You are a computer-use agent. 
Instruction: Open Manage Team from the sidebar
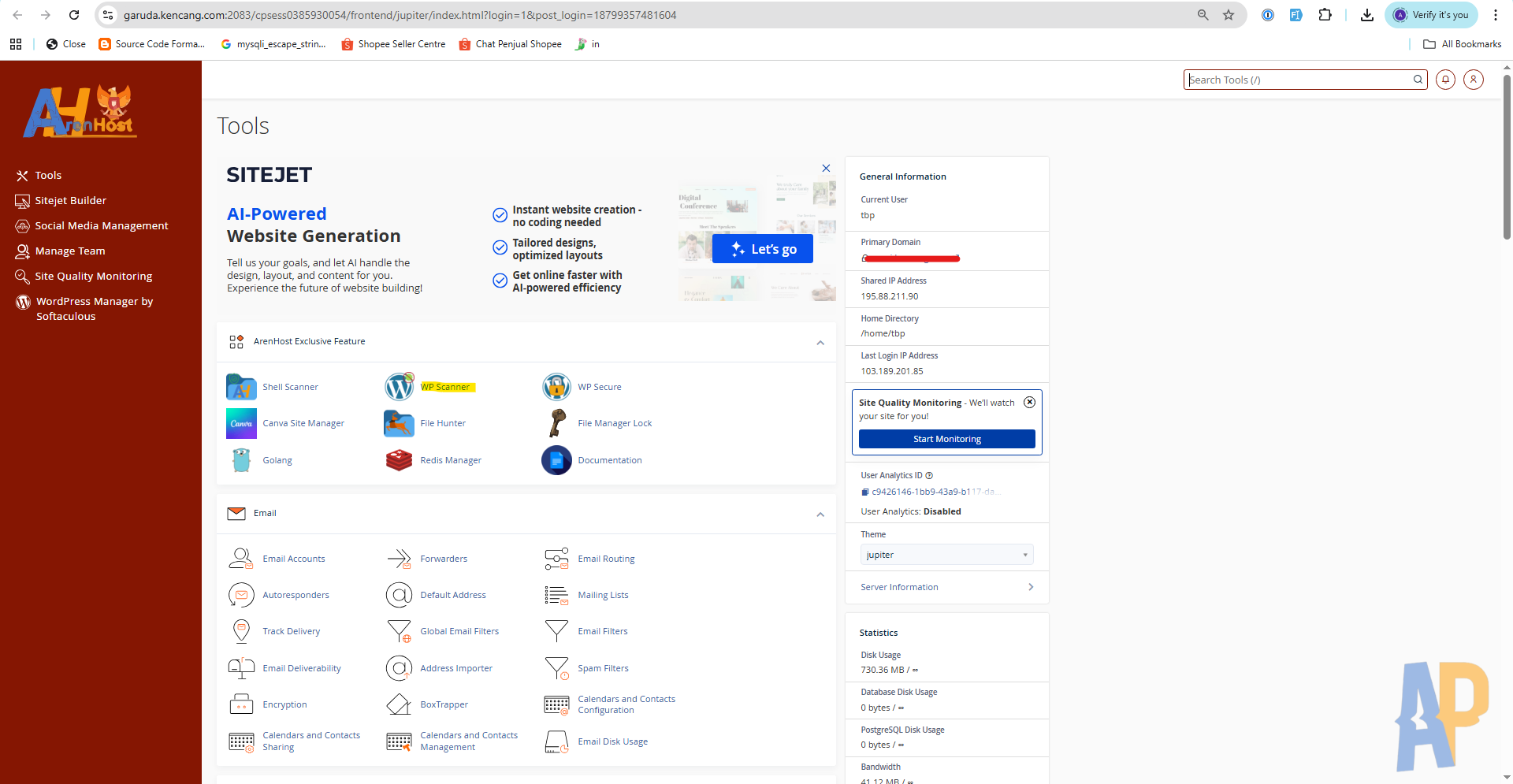[69, 251]
